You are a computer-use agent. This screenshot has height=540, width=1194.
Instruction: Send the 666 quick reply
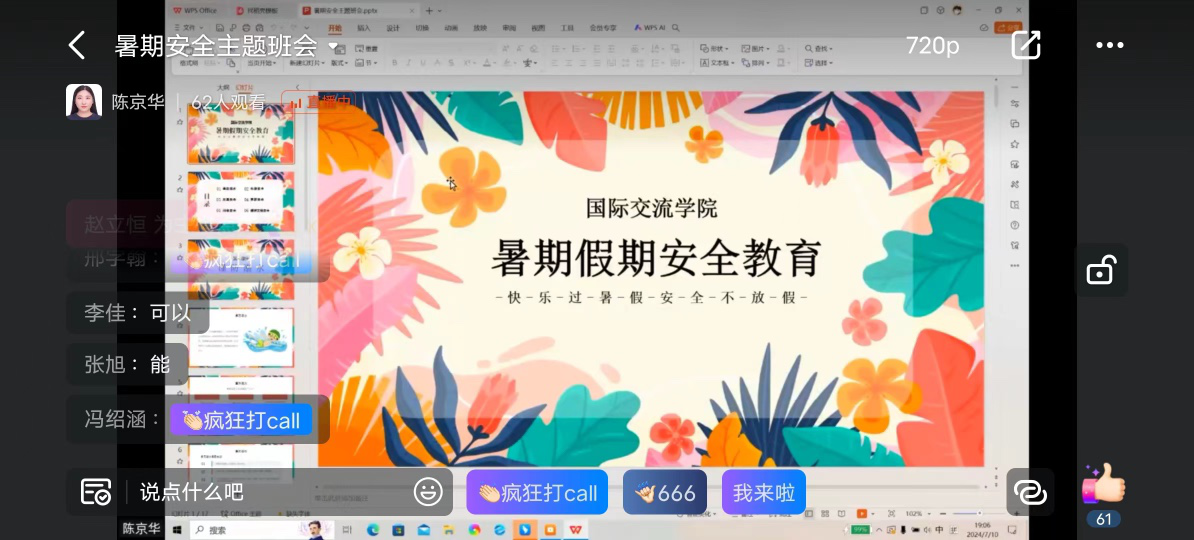[665, 492]
